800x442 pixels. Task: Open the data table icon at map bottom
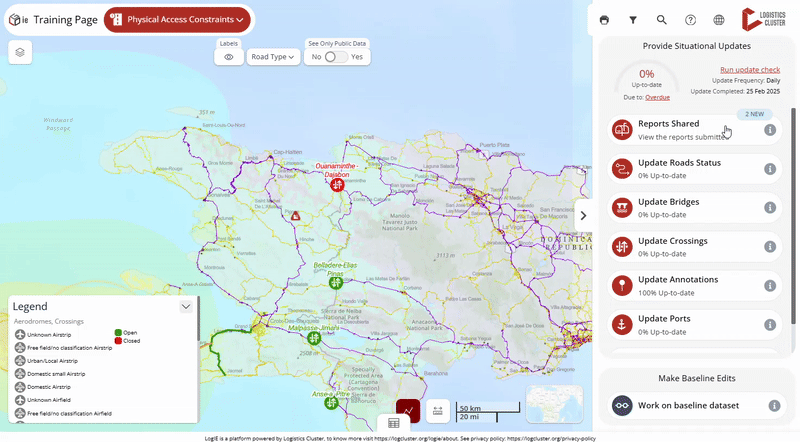point(393,423)
